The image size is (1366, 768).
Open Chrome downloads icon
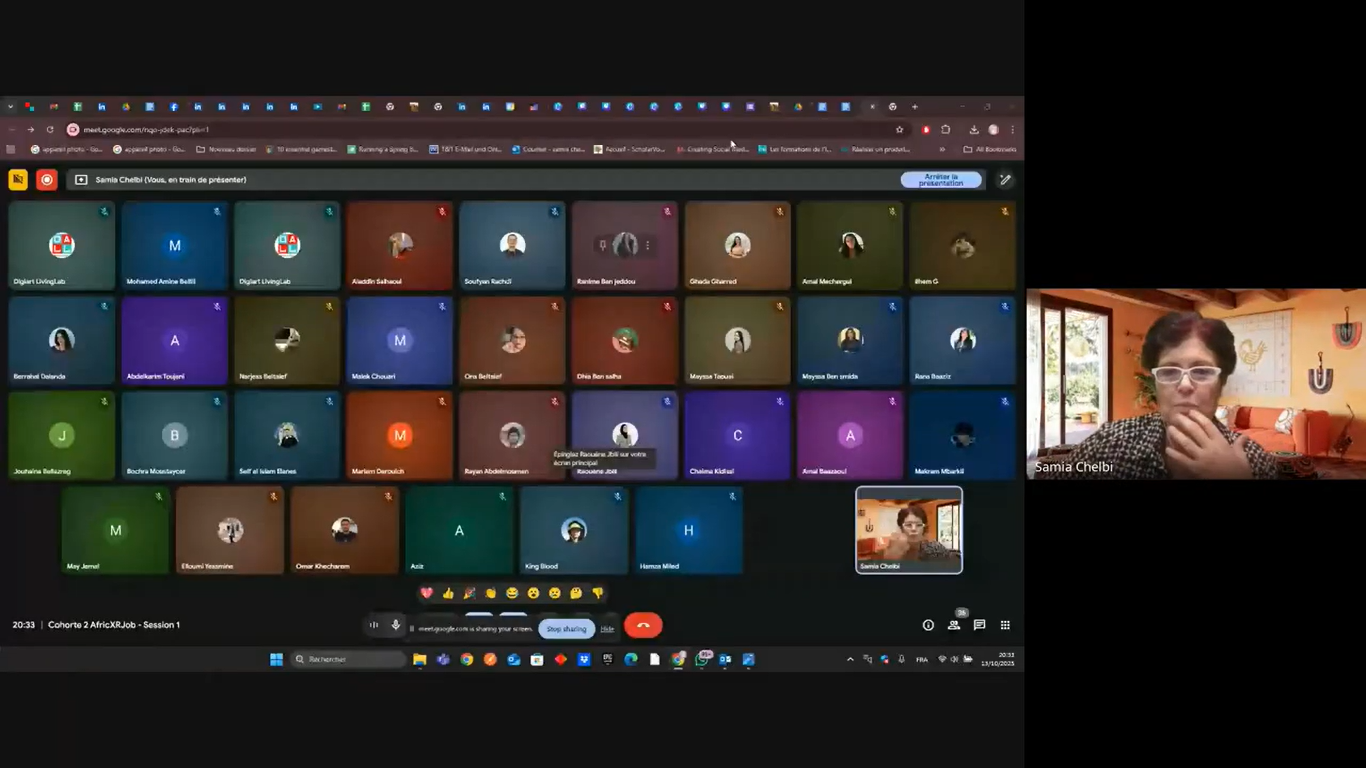point(974,130)
